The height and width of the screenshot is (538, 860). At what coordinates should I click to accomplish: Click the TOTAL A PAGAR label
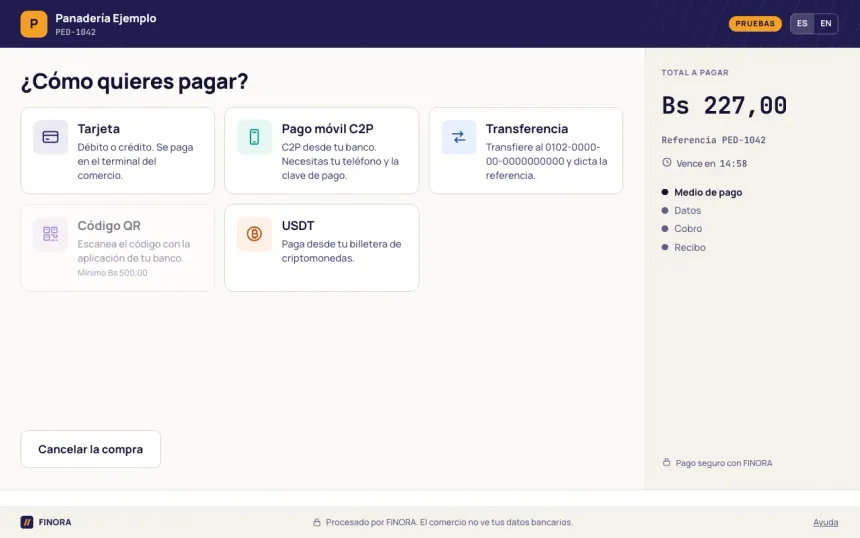[x=695, y=72]
